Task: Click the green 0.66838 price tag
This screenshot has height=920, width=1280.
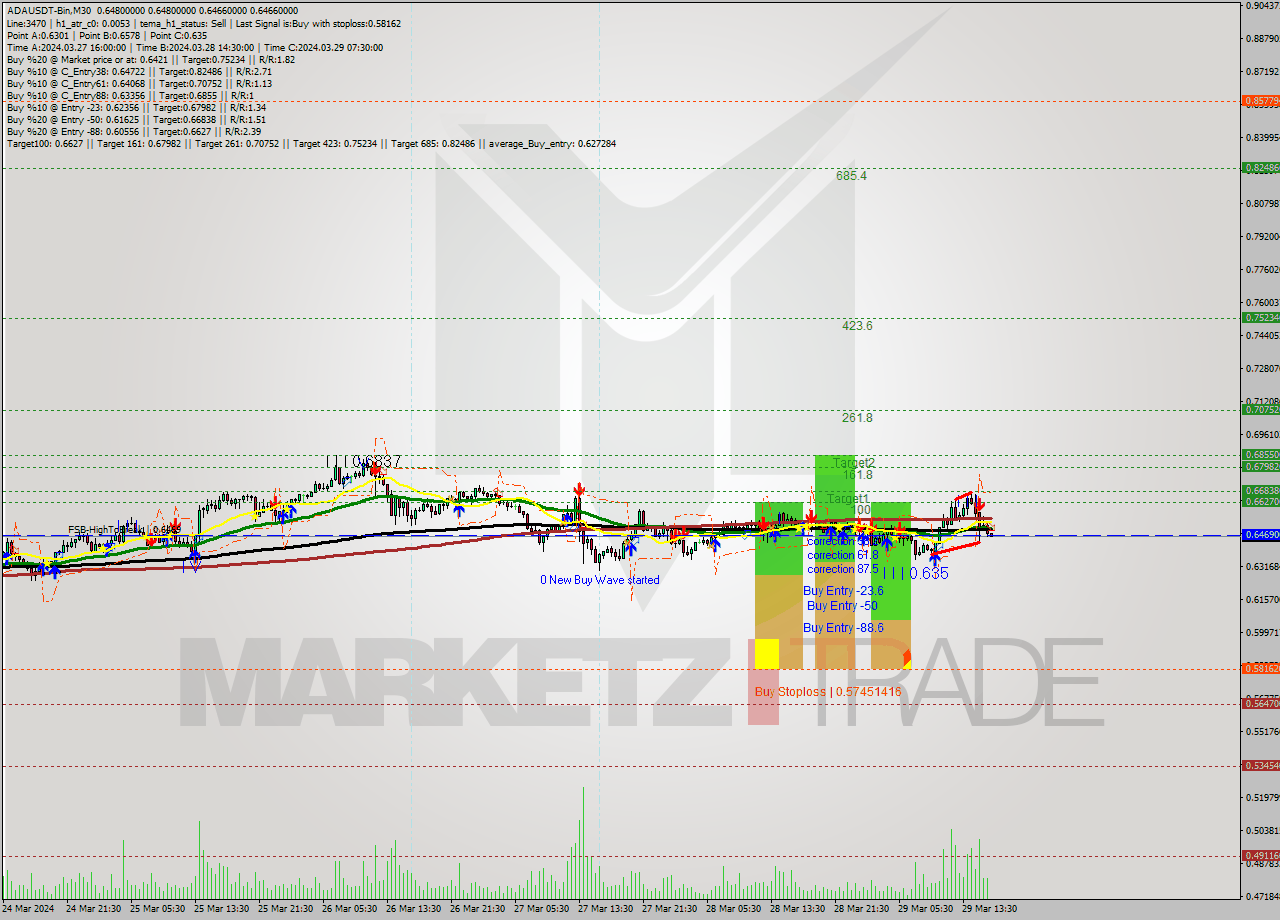Action: pos(1260,491)
